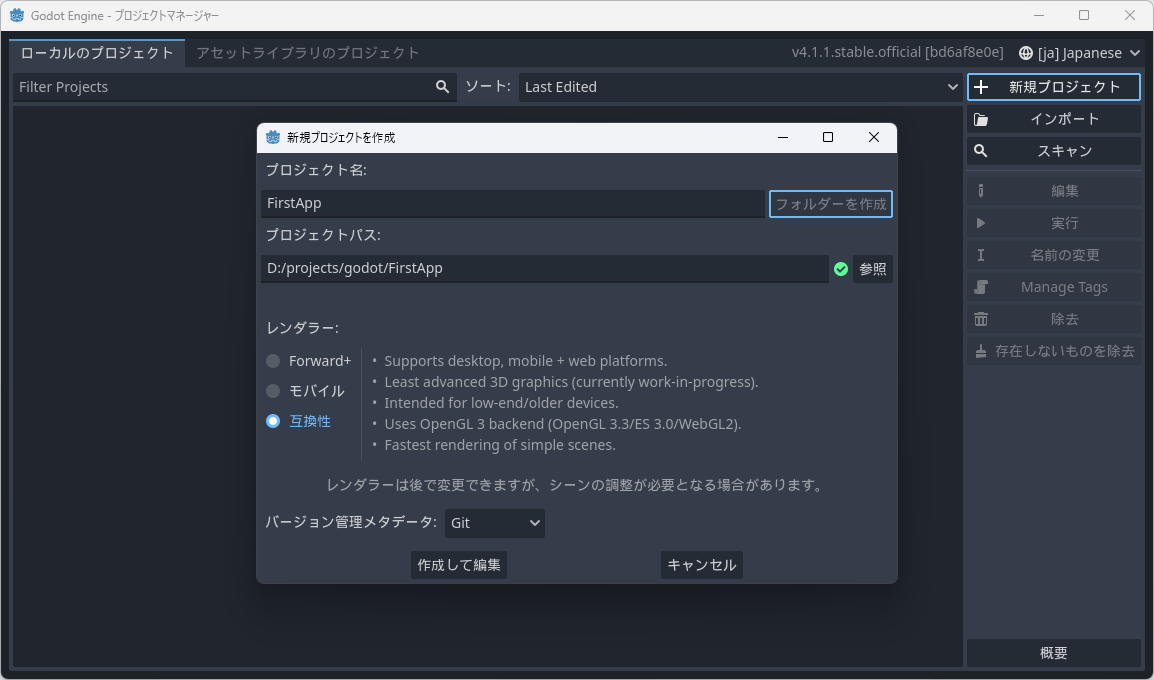
Task: Click the green valid-path check icon
Action: [x=840, y=269]
